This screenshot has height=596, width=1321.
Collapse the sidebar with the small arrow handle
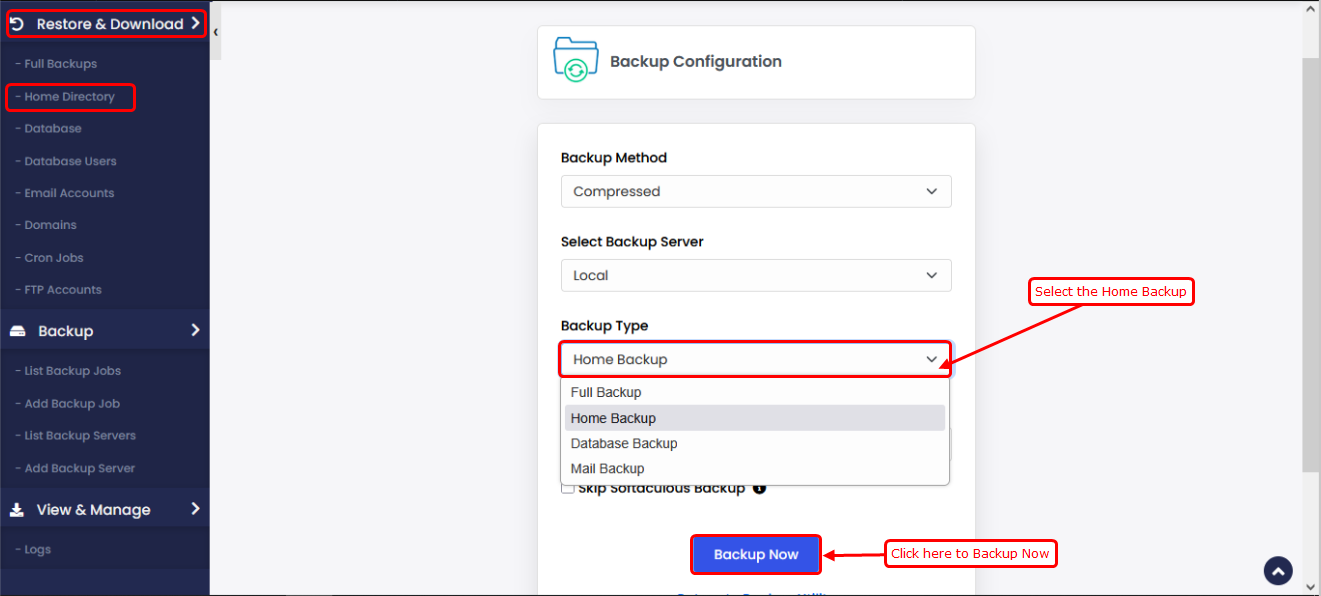coord(216,32)
